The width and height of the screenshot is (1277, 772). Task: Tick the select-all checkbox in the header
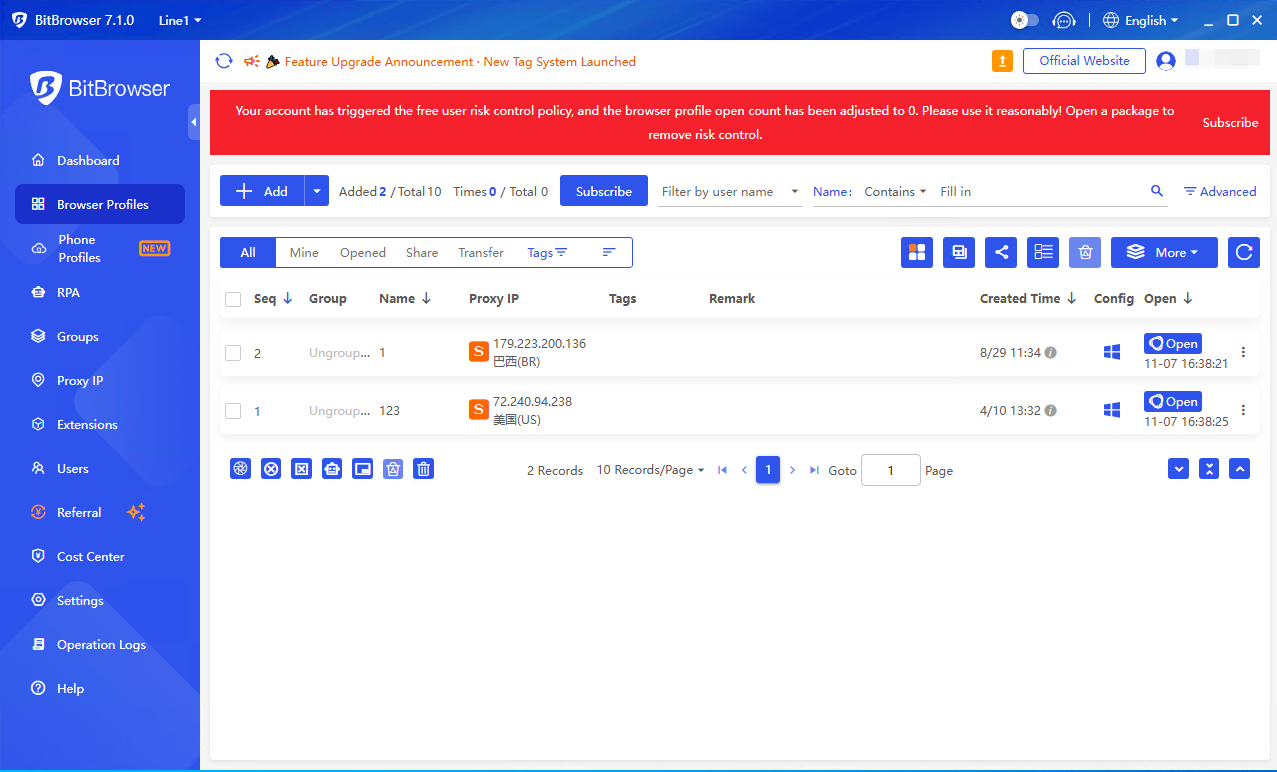coord(233,299)
